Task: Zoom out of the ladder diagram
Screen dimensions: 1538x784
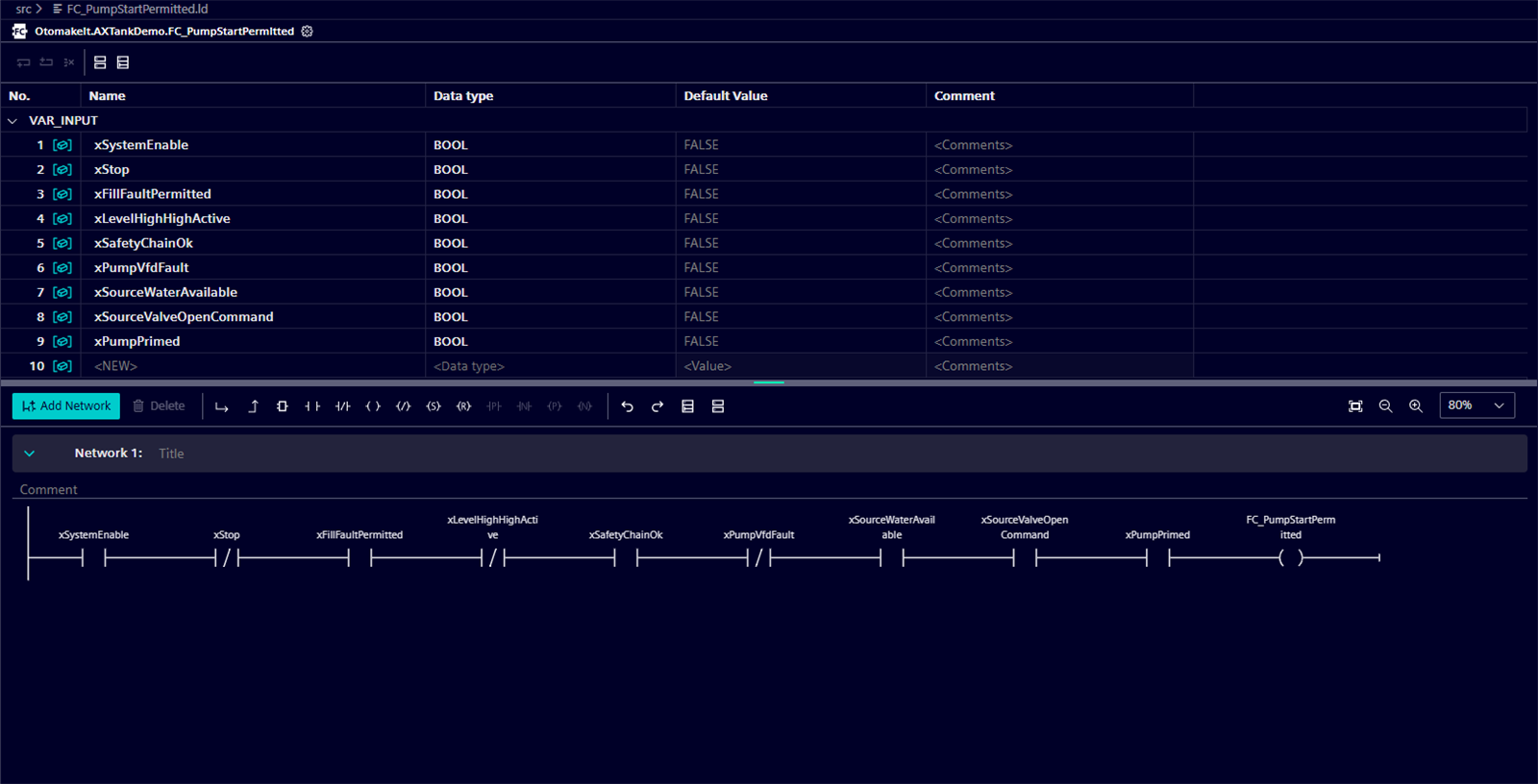Action: coord(1385,406)
